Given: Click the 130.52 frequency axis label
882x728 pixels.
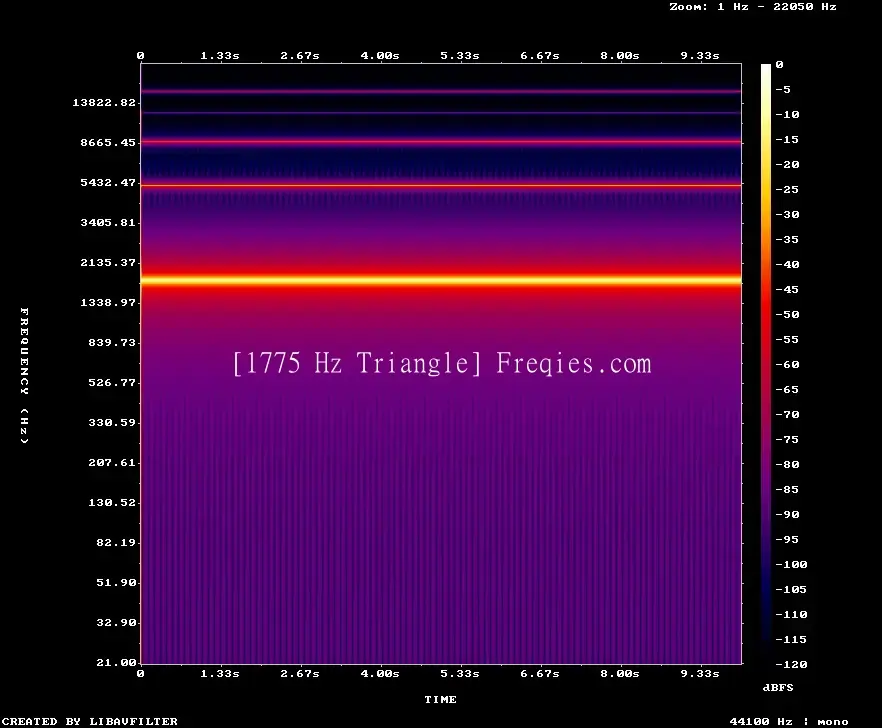Looking at the screenshot, I should click(112, 502).
